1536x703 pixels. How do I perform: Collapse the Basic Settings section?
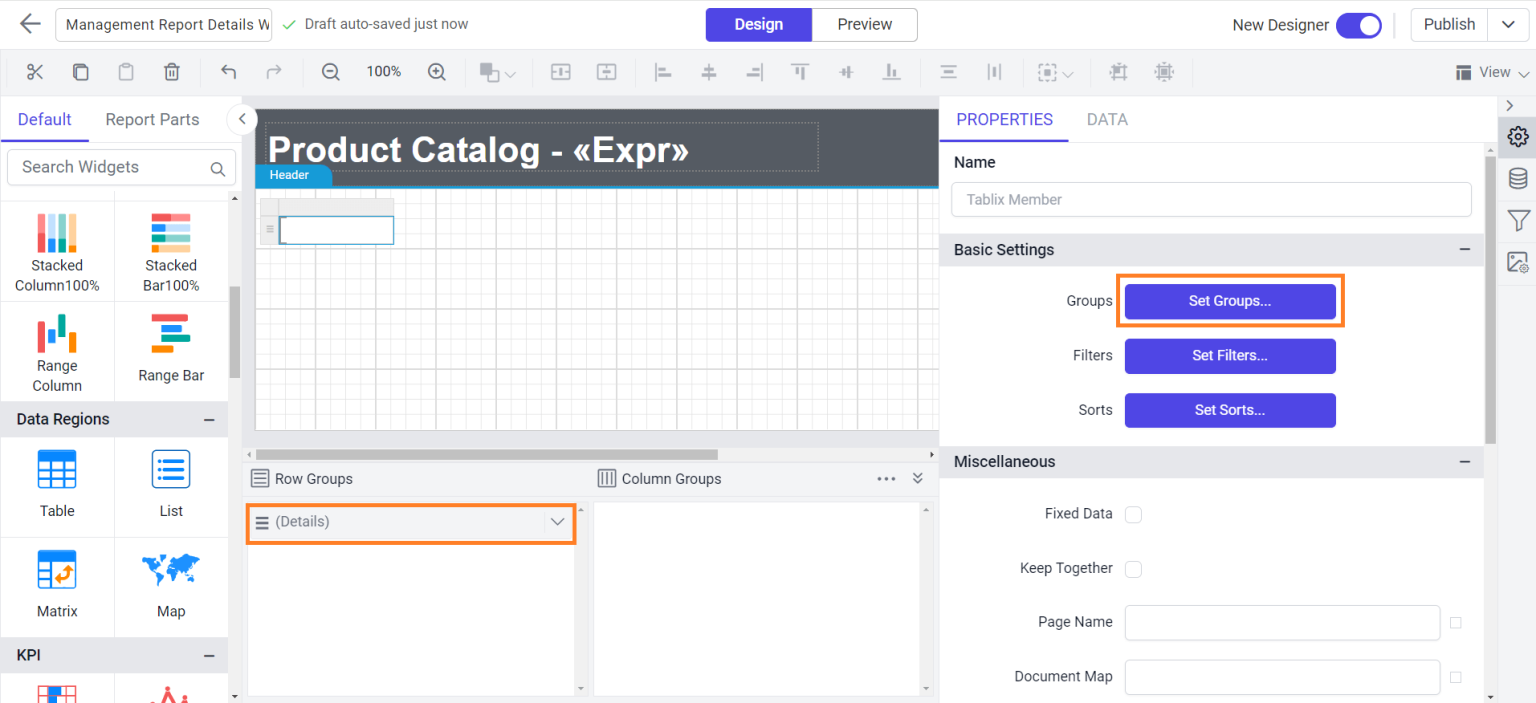click(x=1464, y=249)
